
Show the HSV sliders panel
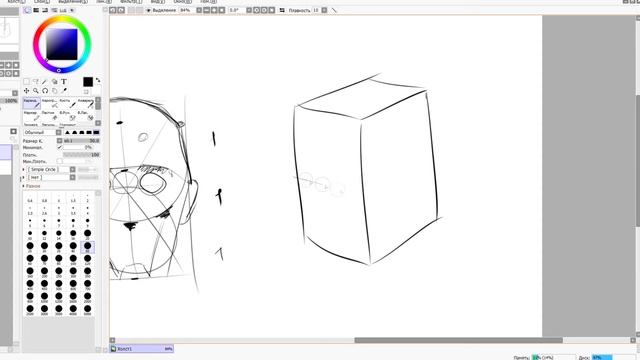(x=45, y=10)
